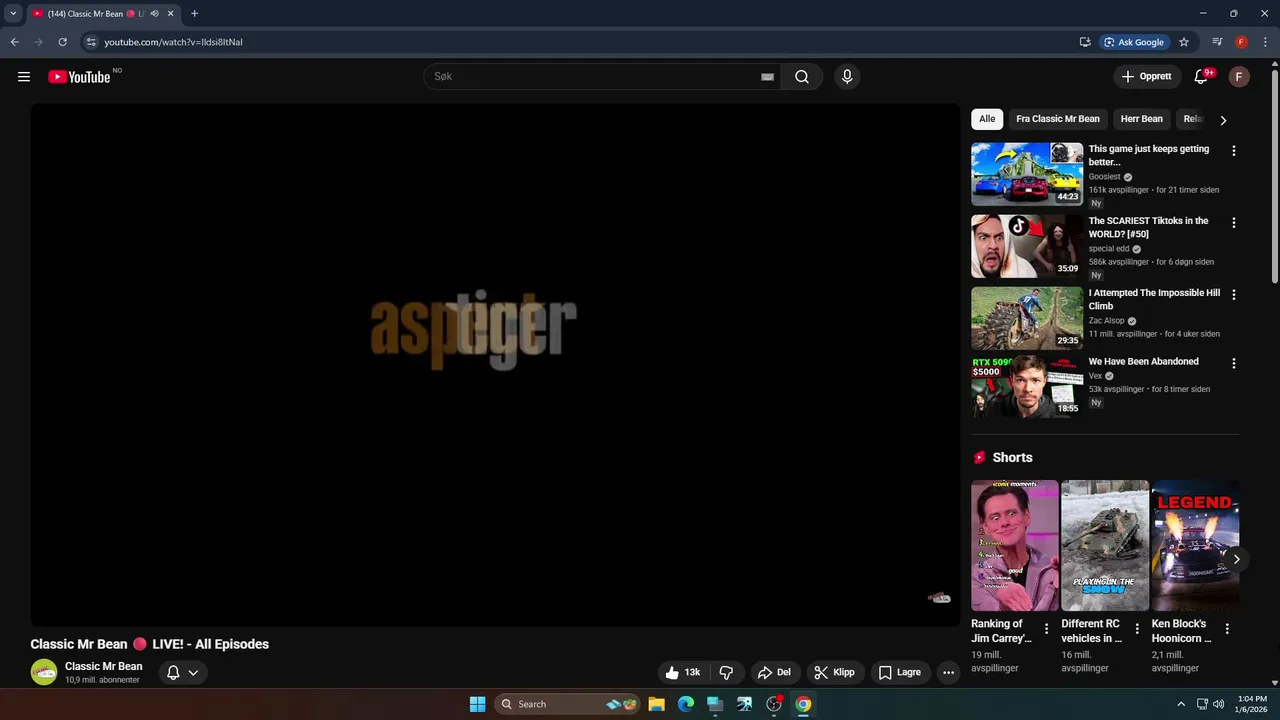
Task: Install app icon in address bar
Action: tap(1085, 42)
